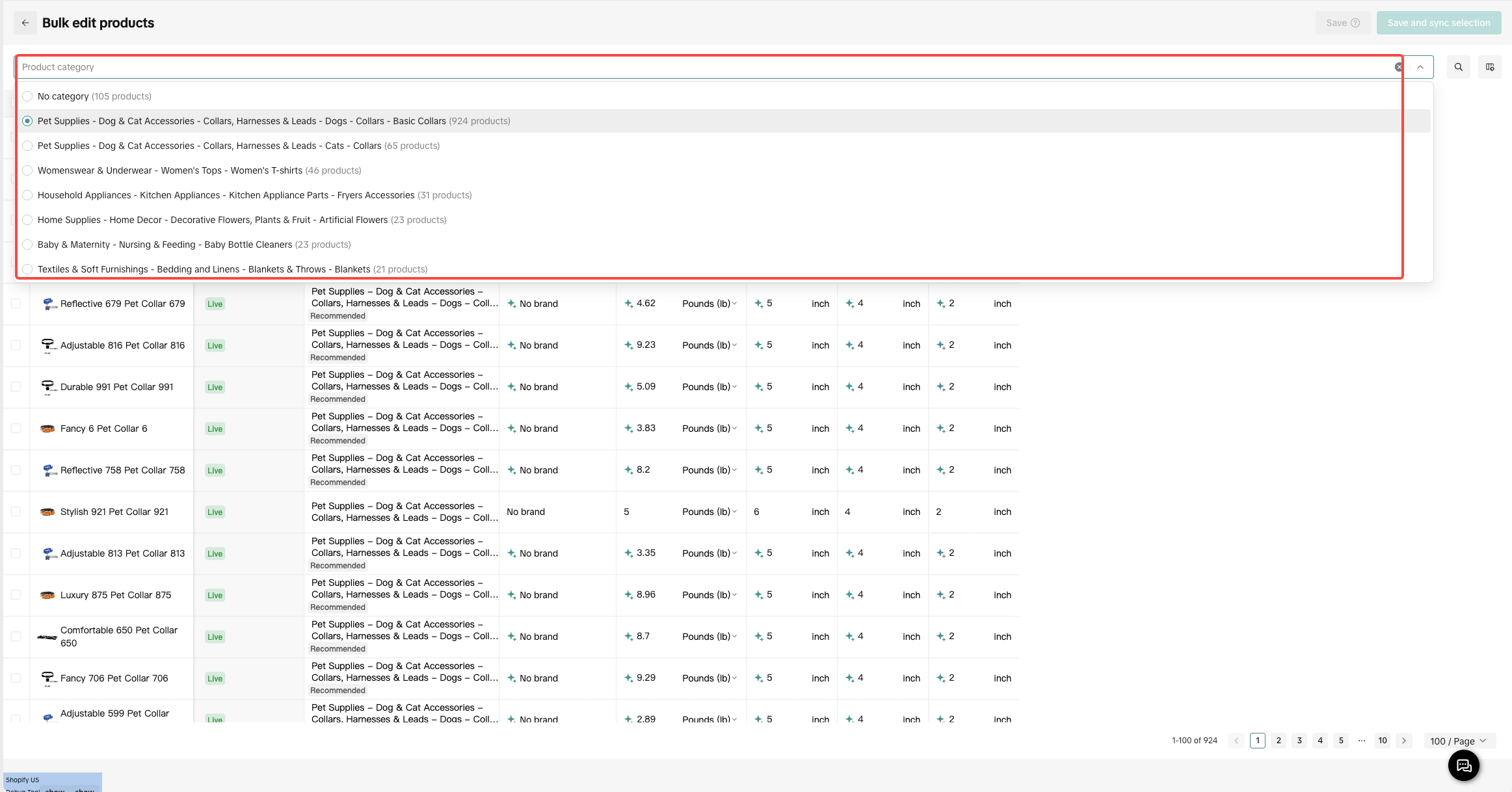Go to next page arrow
The width and height of the screenshot is (1512, 792).
1403,741
